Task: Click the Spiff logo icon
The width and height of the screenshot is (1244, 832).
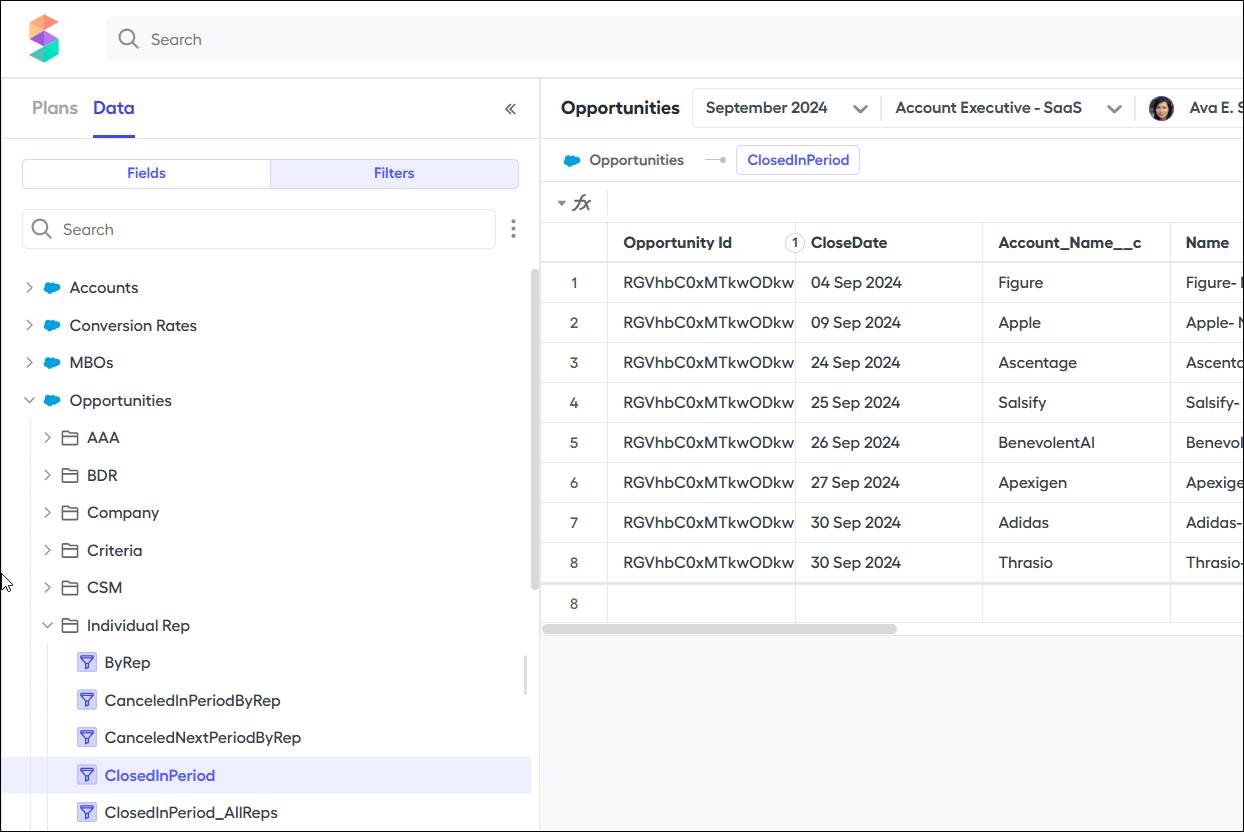Action: coord(44,39)
